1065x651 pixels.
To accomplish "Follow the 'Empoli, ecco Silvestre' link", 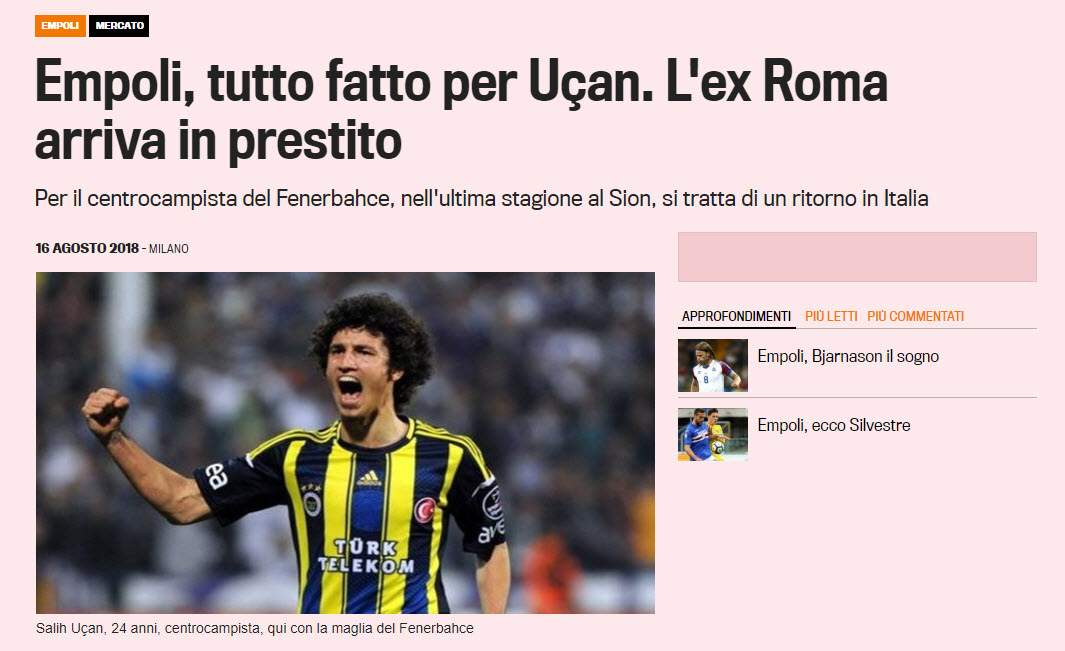I will (x=833, y=425).
